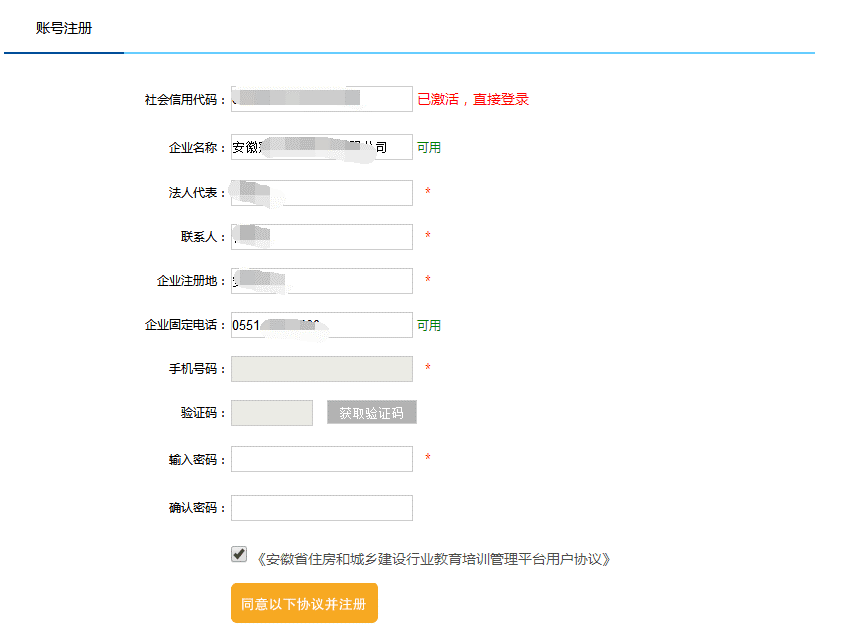Click the 已激活，直接登录 red message
844x633 pixels.
click(x=472, y=100)
